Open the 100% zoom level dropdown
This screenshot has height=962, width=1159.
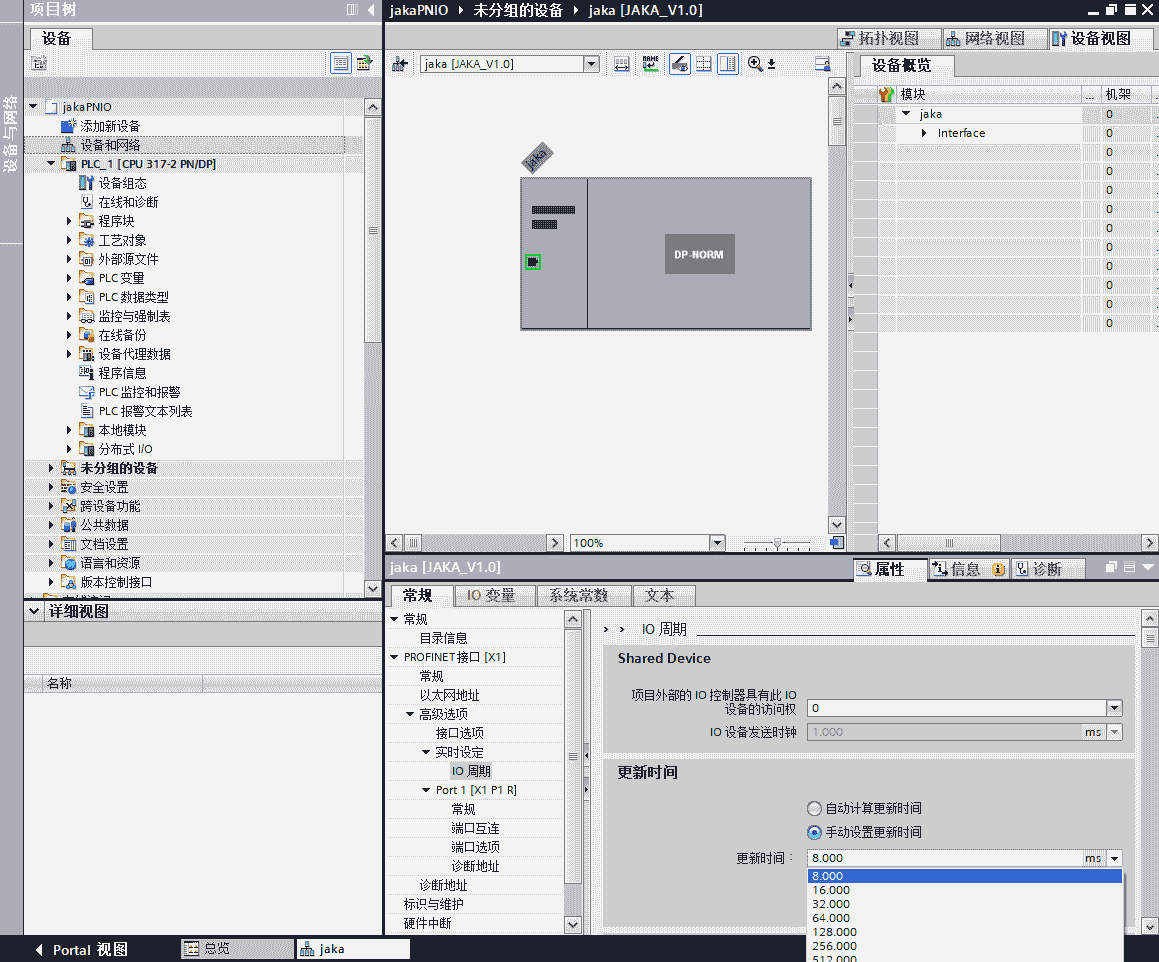pos(716,543)
